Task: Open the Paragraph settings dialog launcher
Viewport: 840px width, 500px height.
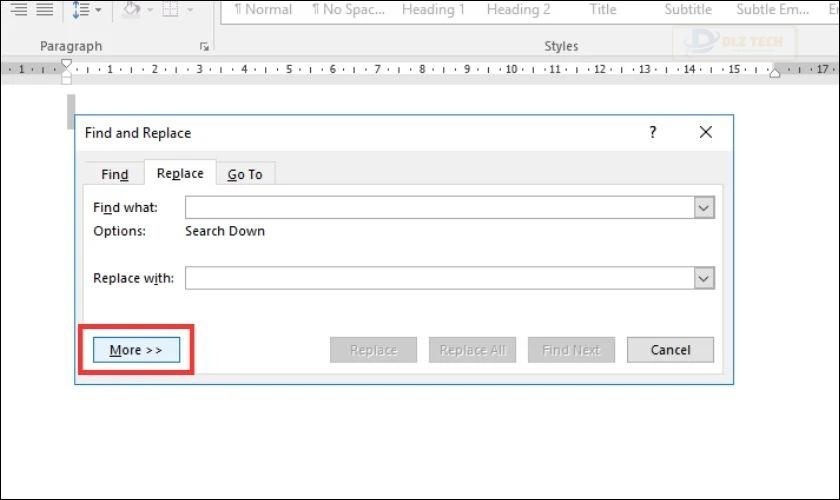Action: tap(204, 47)
